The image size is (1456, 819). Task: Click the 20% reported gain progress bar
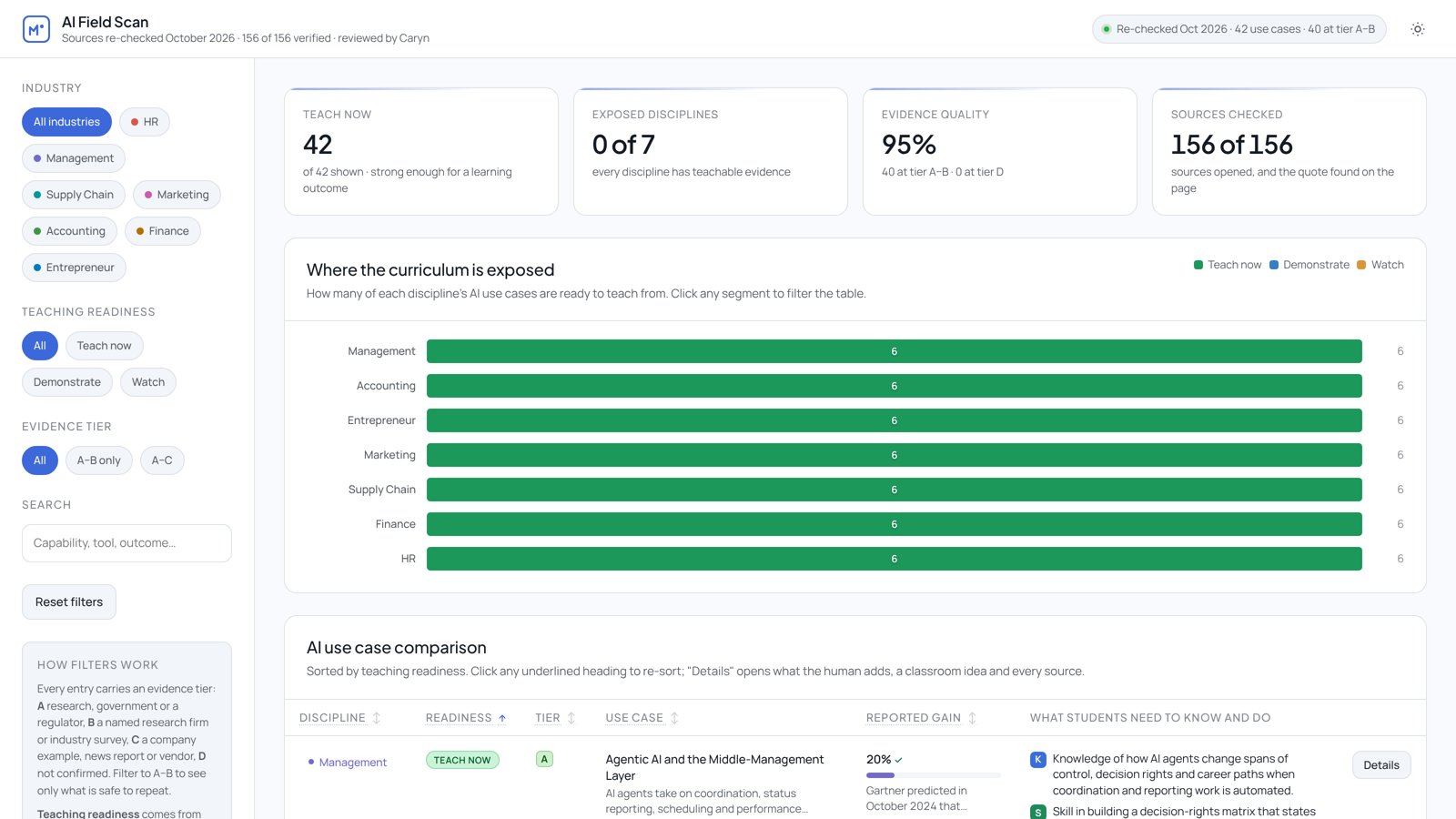coord(933,775)
